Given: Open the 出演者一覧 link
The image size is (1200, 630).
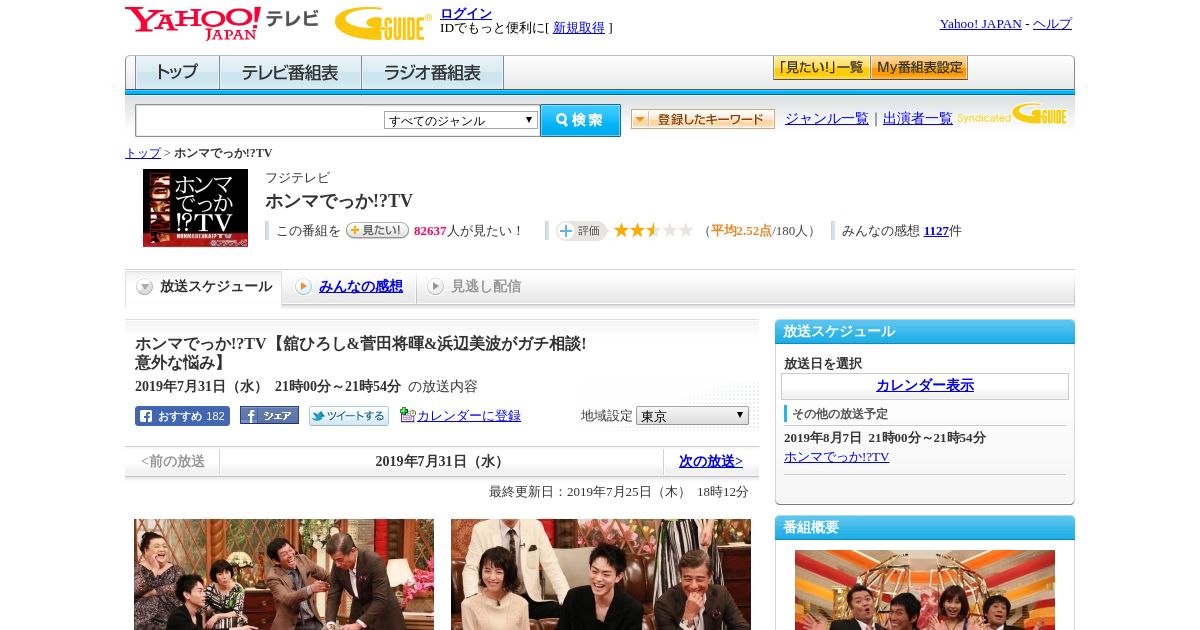Looking at the screenshot, I should [918, 118].
